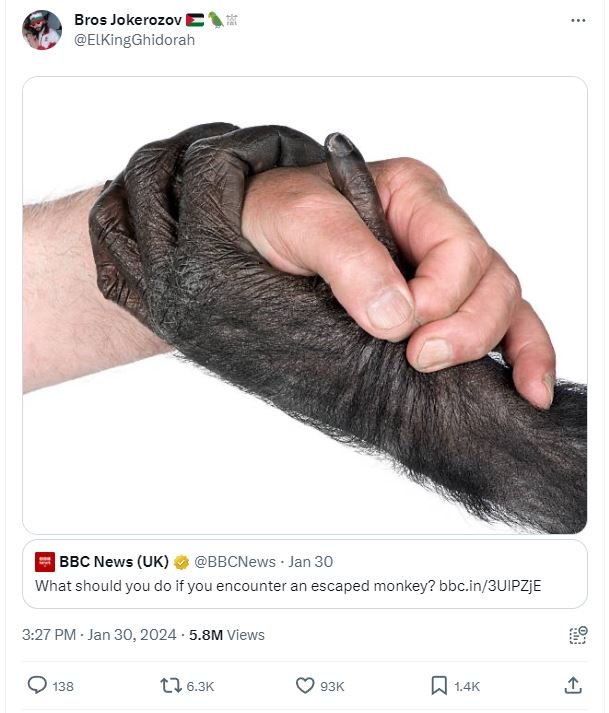Click the 3:27 PM · Jan 30, 2024 timestamp
The height and width of the screenshot is (713, 609).
[x=99, y=635]
